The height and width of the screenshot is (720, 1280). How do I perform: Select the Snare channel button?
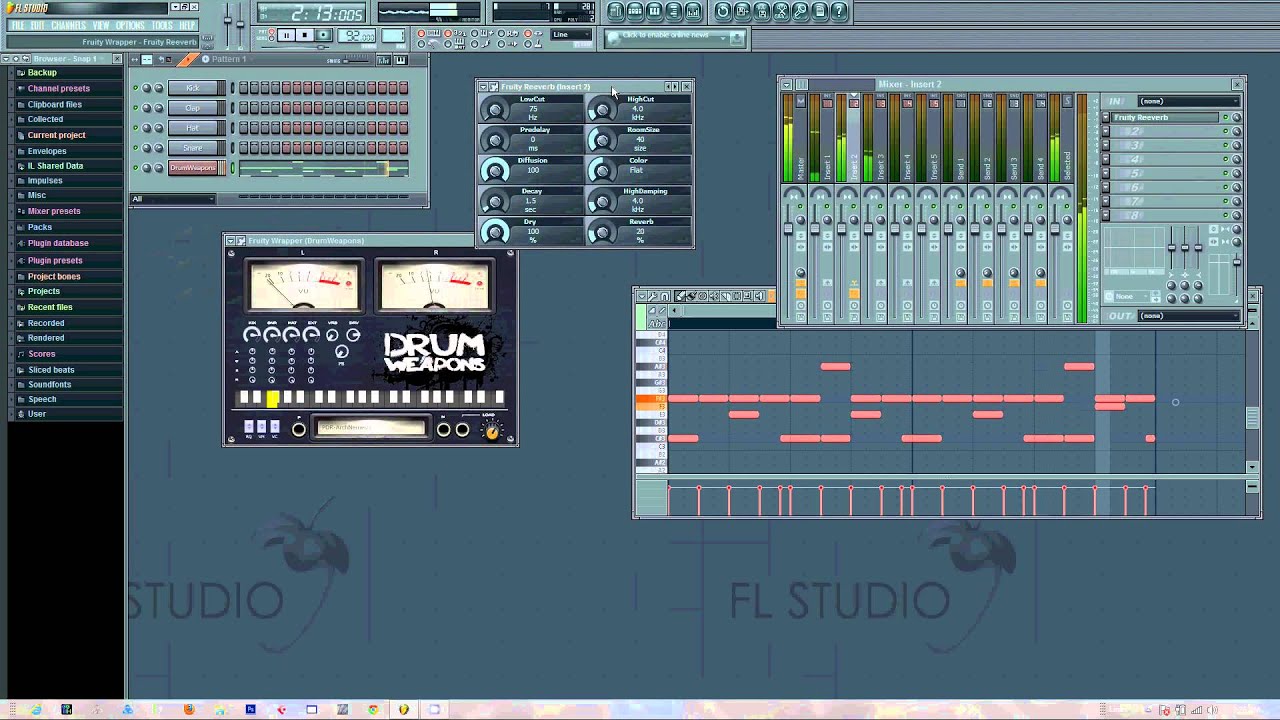click(x=193, y=147)
